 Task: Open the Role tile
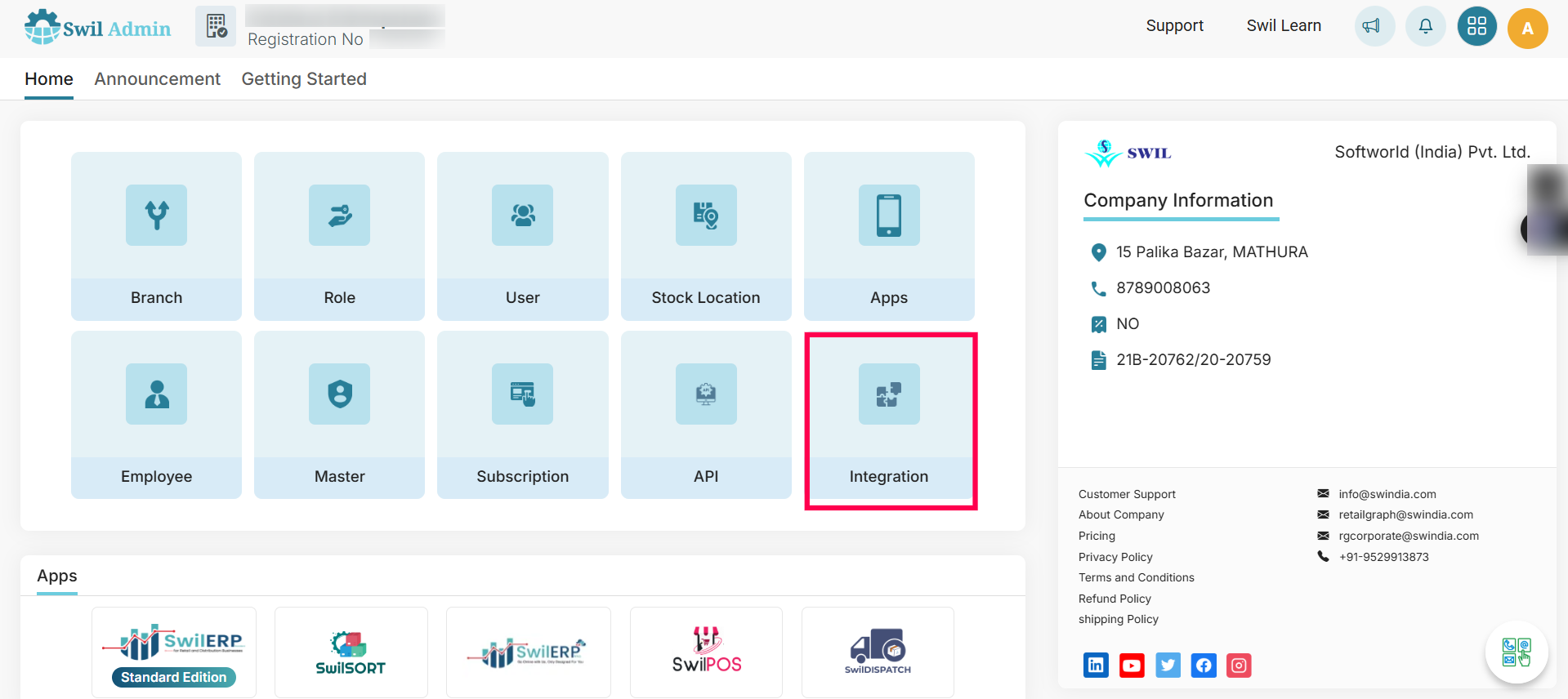click(339, 236)
